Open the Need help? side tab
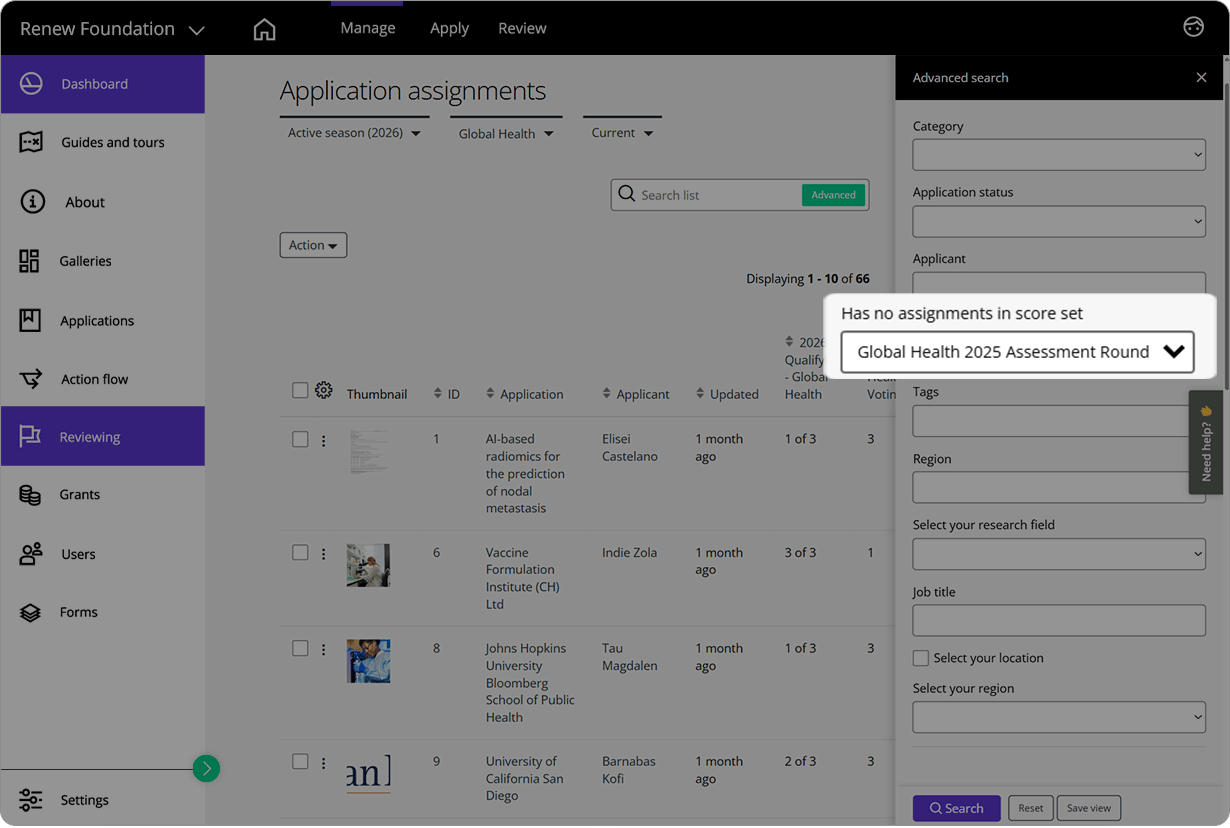 1206,442
